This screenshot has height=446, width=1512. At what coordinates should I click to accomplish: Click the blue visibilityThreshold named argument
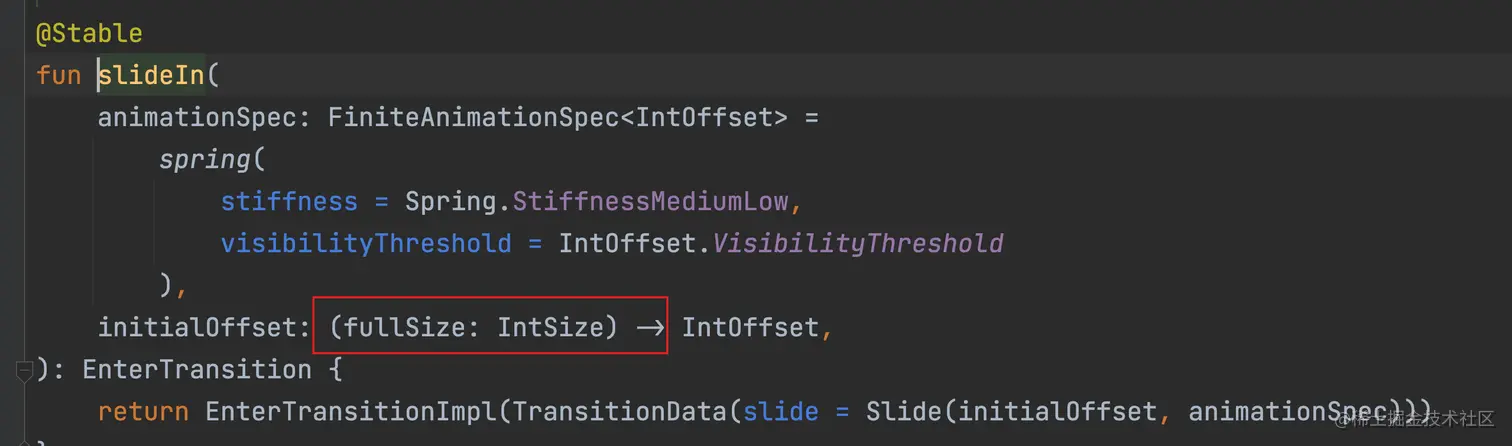pos(365,244)
